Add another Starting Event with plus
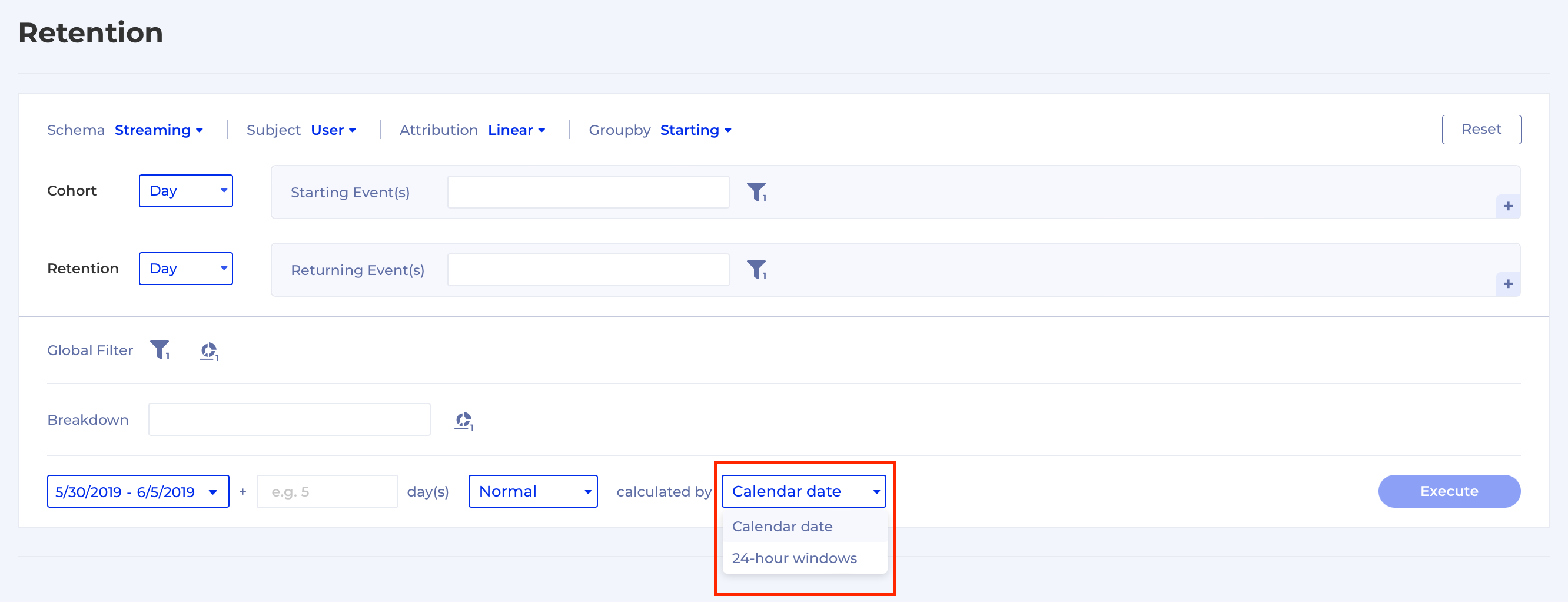Viewport: 1568px width, 602px height. (x=1508, y=206)
